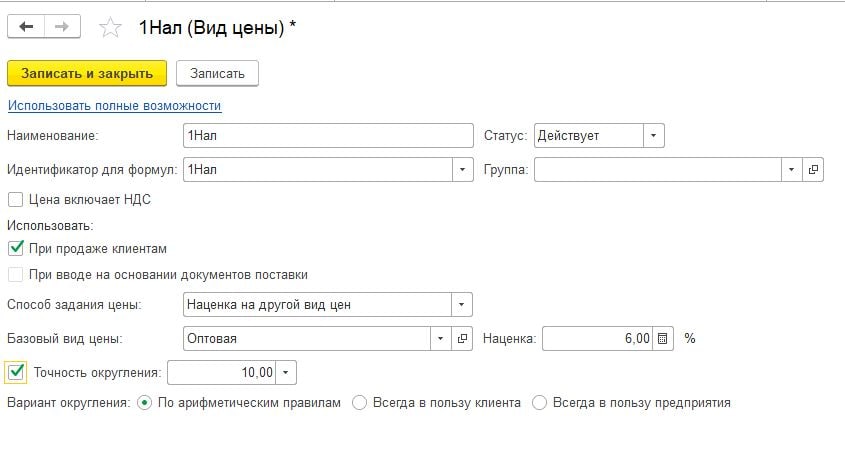Screen dimensions: 845x456
Task: Click into the Группа input field
Action: [657, 169]
